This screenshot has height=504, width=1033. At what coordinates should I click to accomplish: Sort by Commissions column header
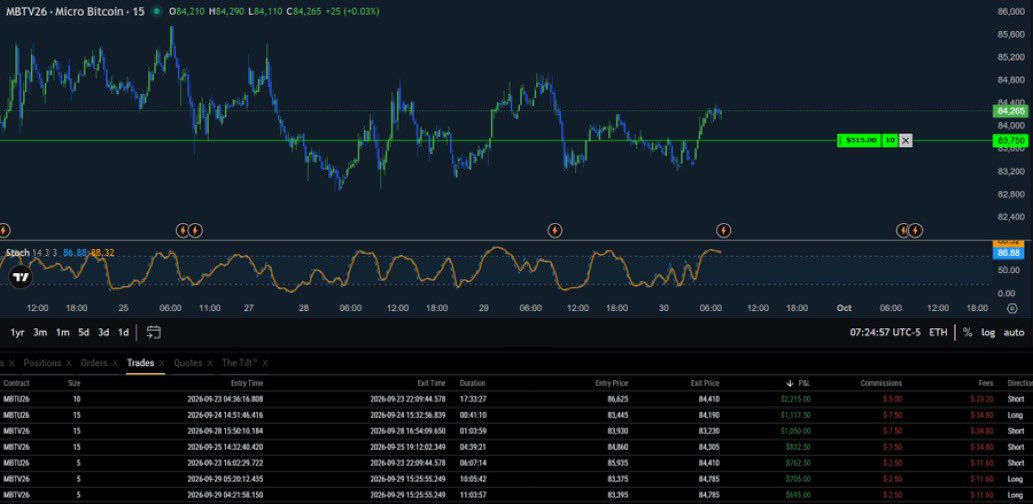(x=881, y=383)
